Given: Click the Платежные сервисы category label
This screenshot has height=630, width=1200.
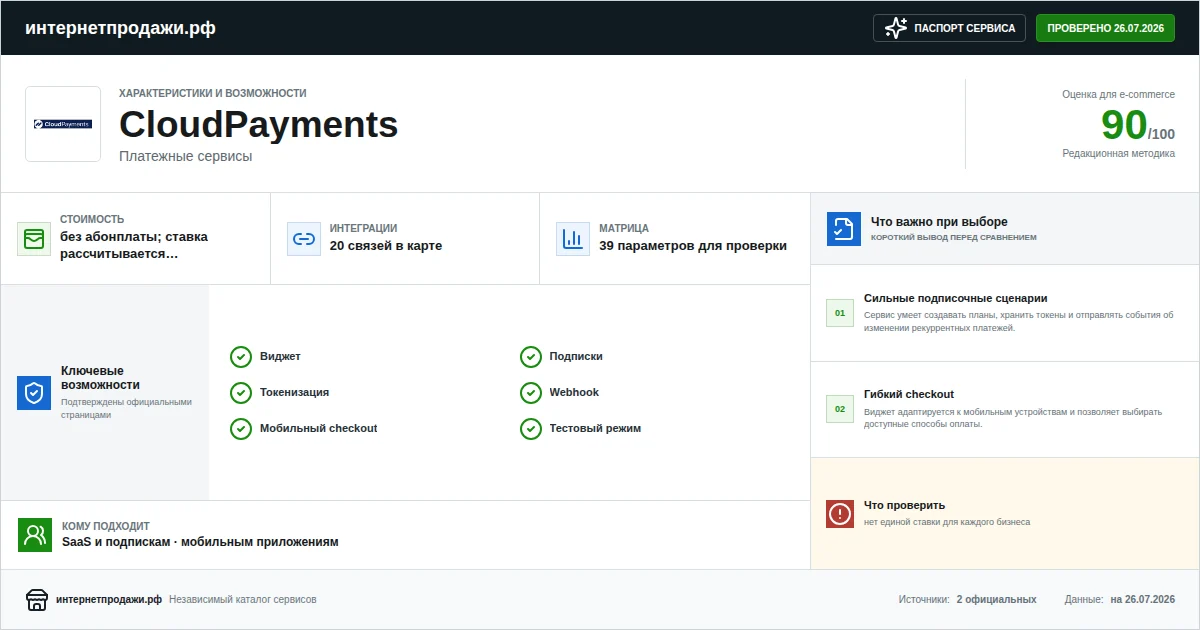Looking at the screenshot, I should tap(185, 156).
